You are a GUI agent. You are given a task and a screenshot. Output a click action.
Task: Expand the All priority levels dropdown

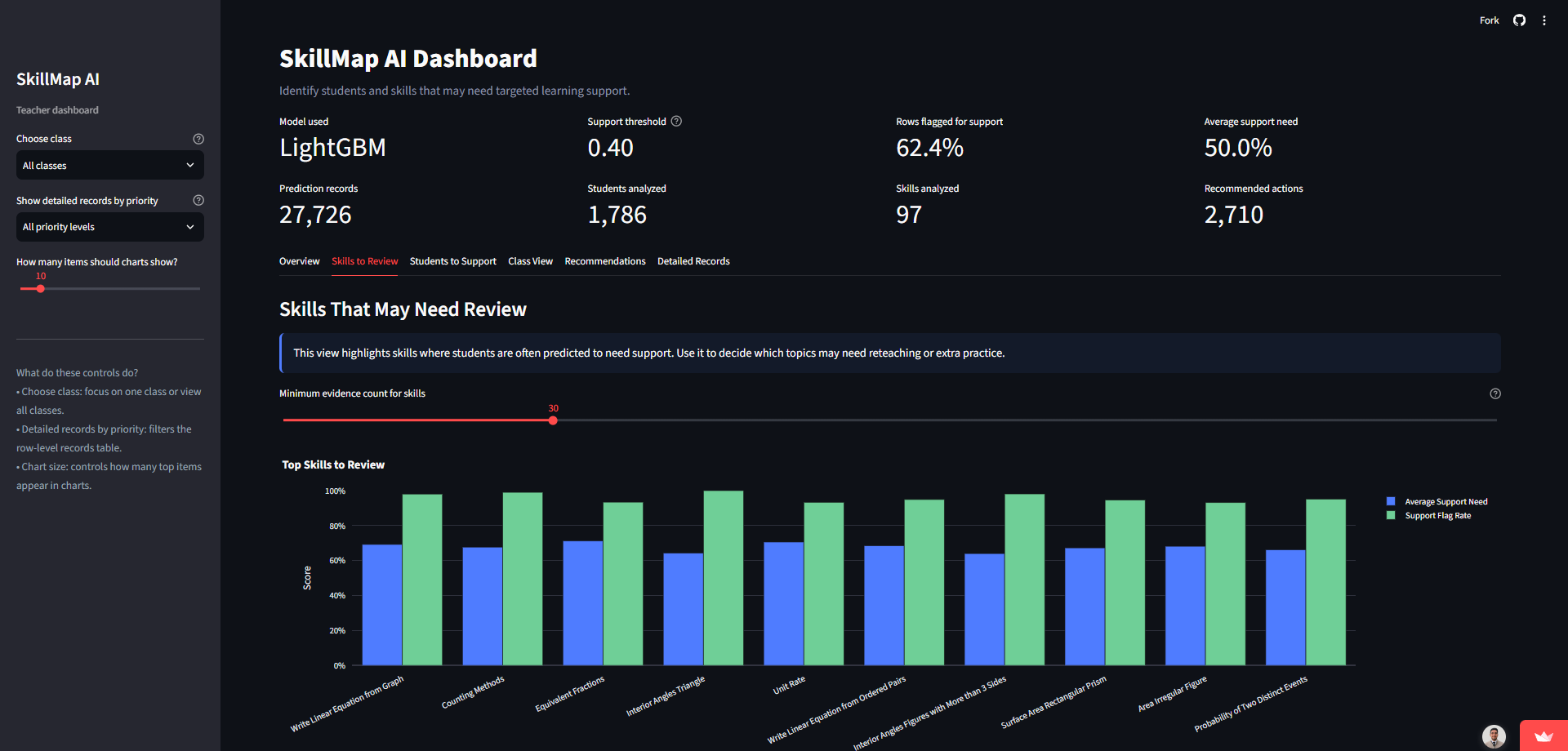pos(110,227)
